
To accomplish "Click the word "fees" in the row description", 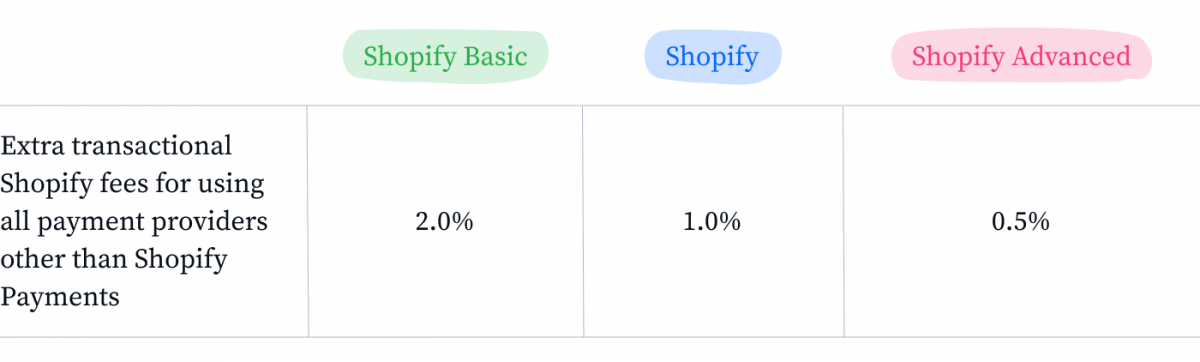I will pyautogui.click(x=112, y=184).
